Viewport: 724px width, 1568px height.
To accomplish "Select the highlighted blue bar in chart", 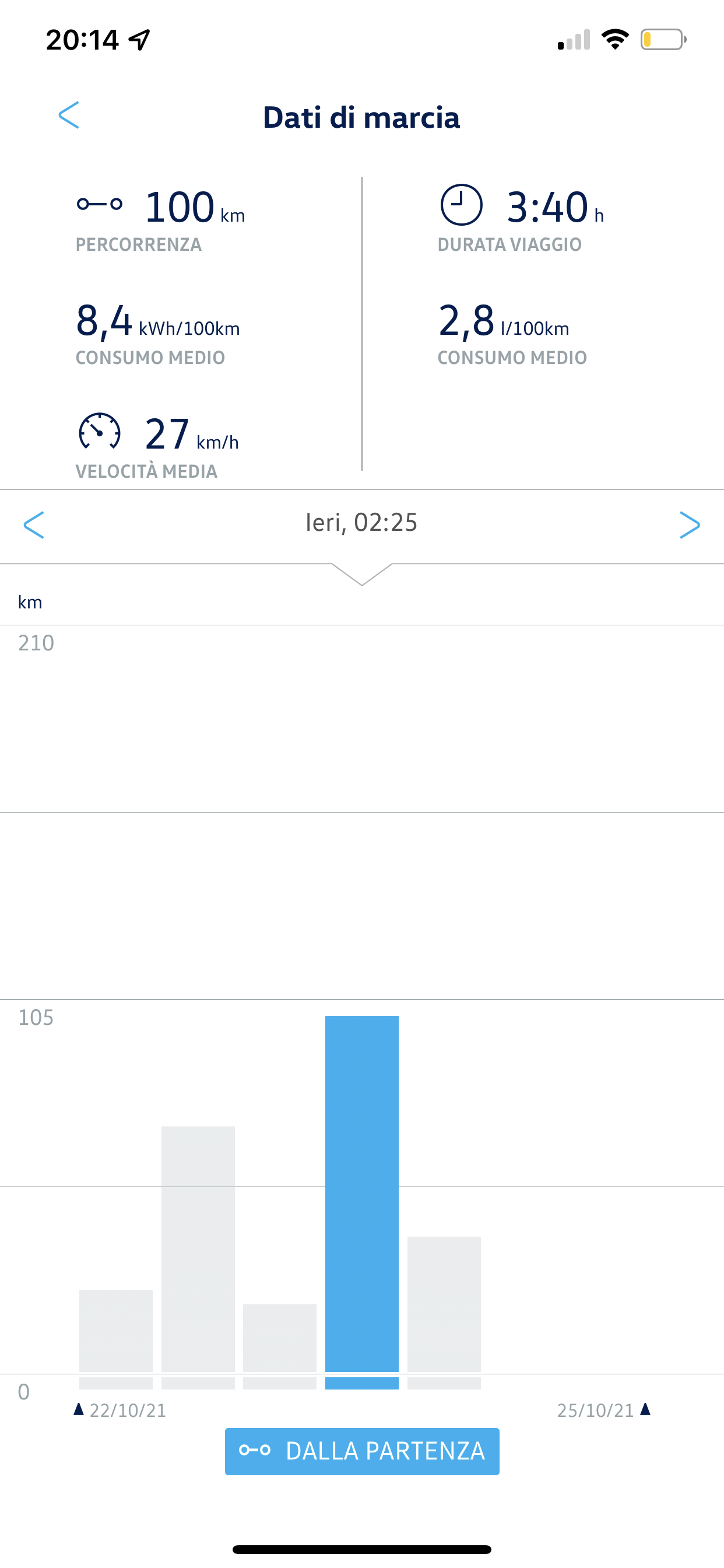I will (361, 1194).
